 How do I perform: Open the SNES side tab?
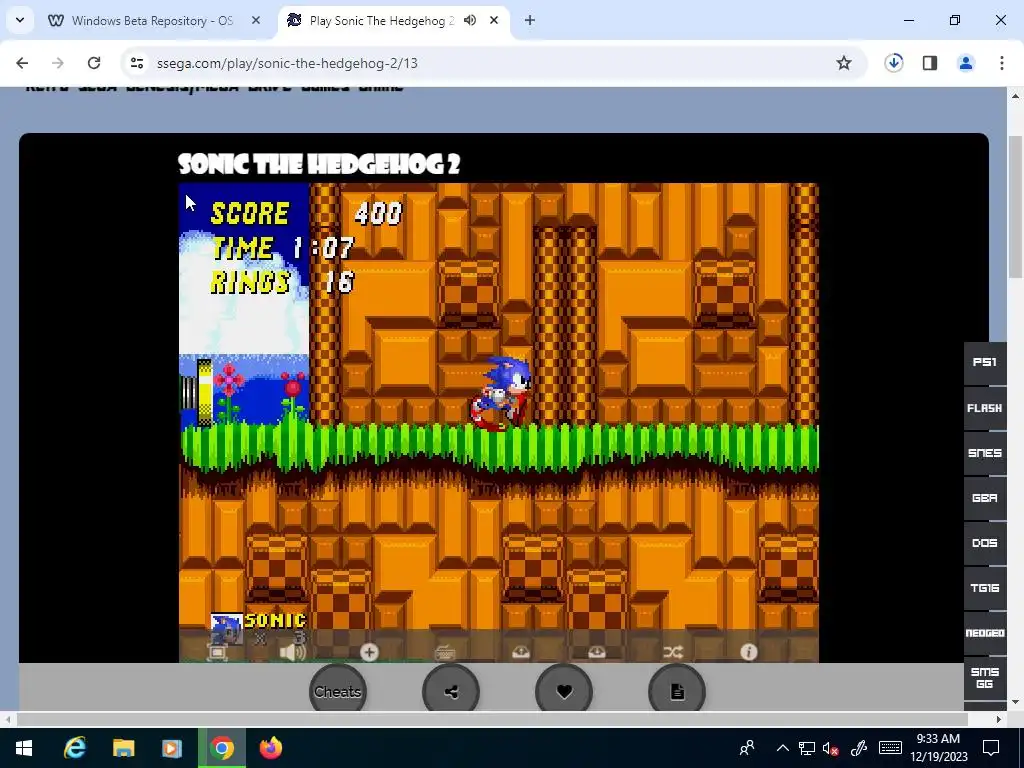tap(985, 453)
